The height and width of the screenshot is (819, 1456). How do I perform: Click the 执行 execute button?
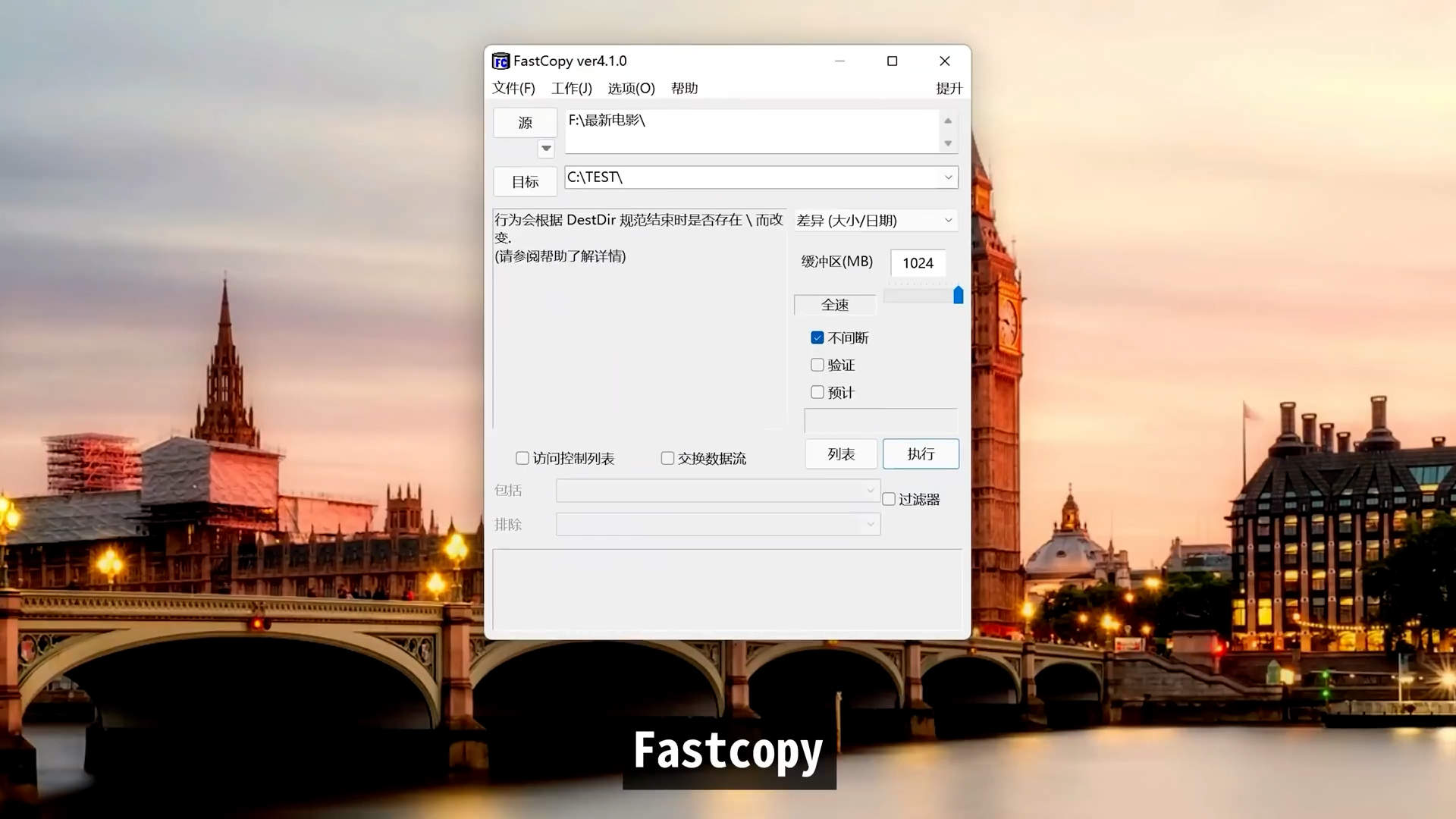coord(921,453)
